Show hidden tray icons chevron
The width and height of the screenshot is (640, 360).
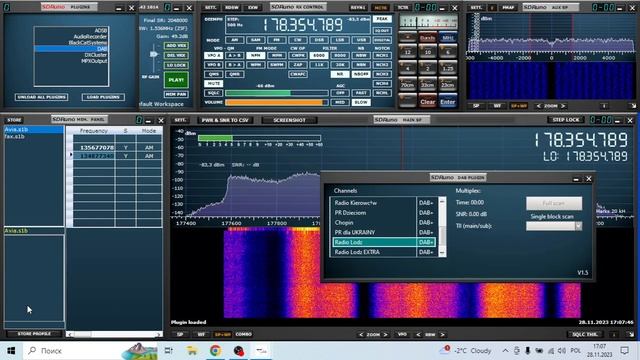point(505,351)
